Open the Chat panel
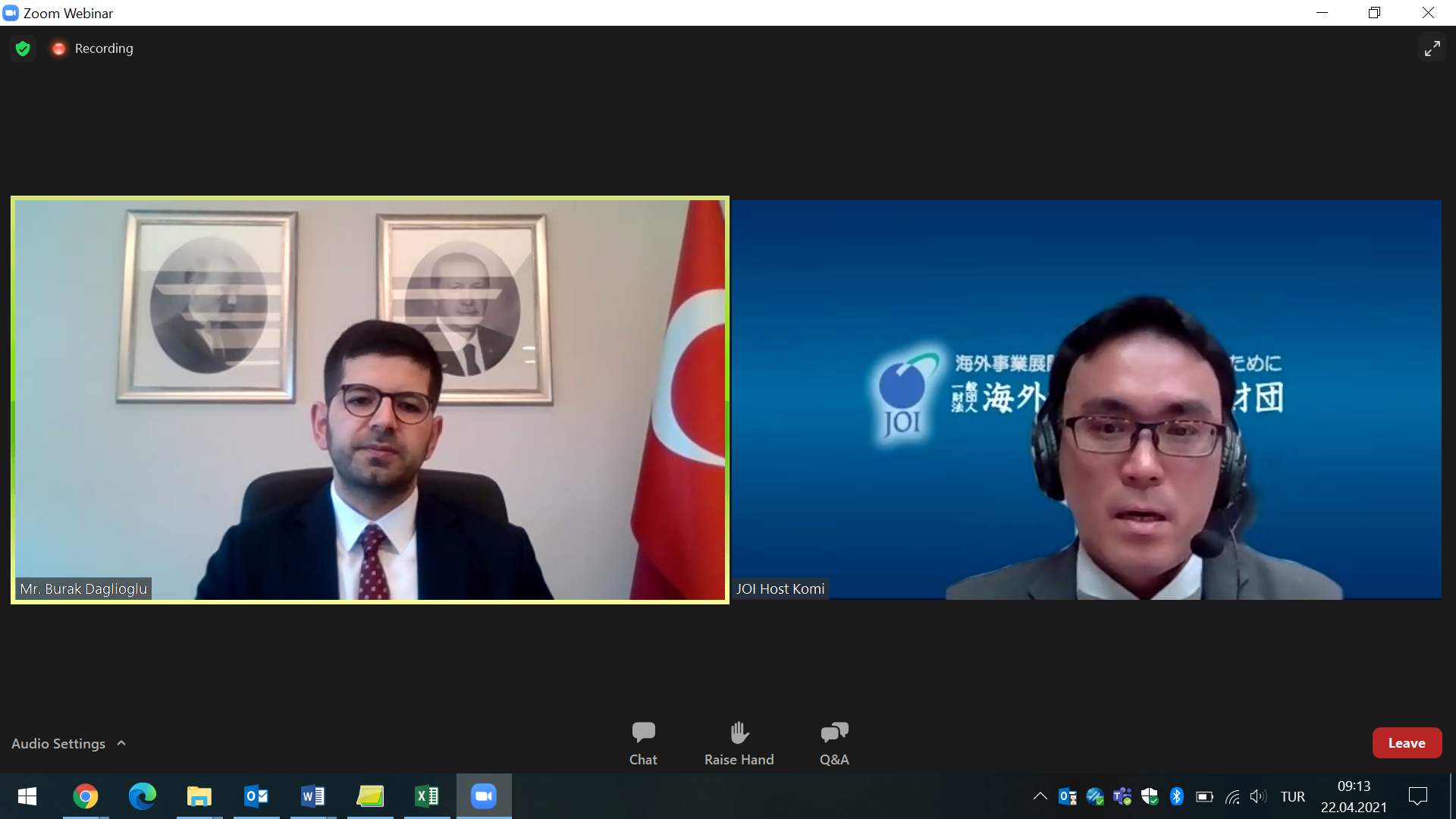The height and width of the screenshot is (819, 1456). point(643,744)
